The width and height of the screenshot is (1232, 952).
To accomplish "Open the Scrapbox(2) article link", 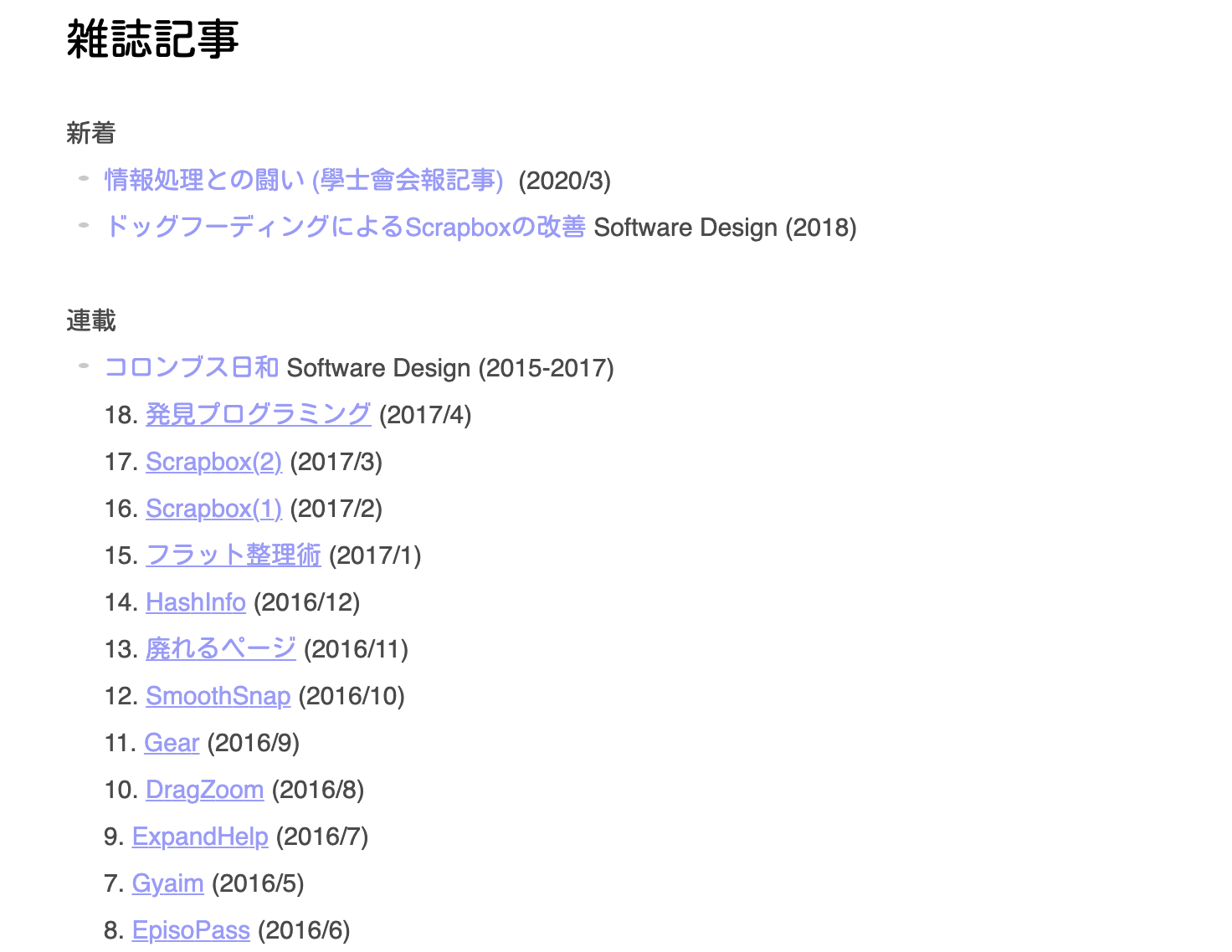I will coord(213,462).
